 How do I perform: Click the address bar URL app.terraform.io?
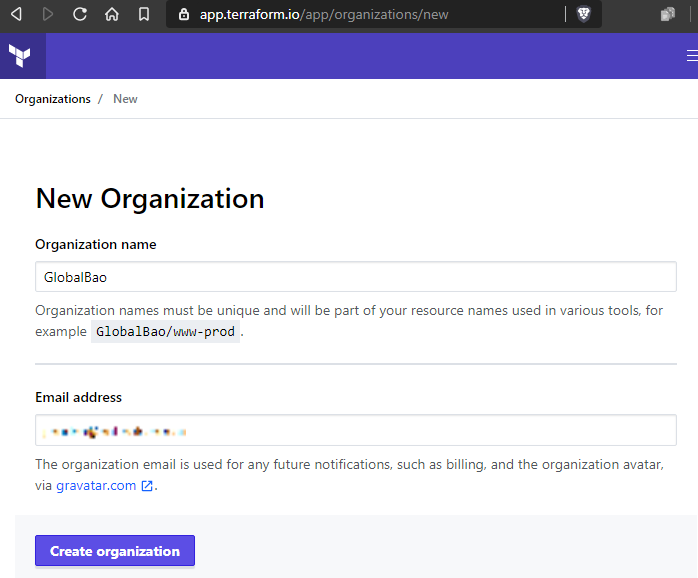pos(324,15)
